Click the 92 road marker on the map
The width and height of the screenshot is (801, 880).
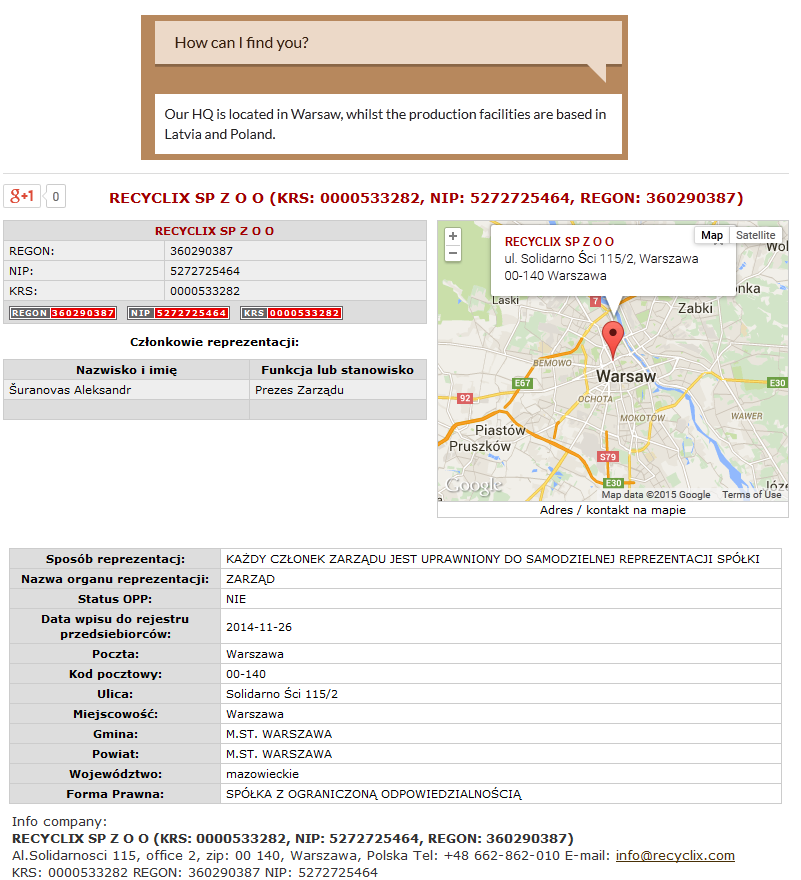pos(465,398)
